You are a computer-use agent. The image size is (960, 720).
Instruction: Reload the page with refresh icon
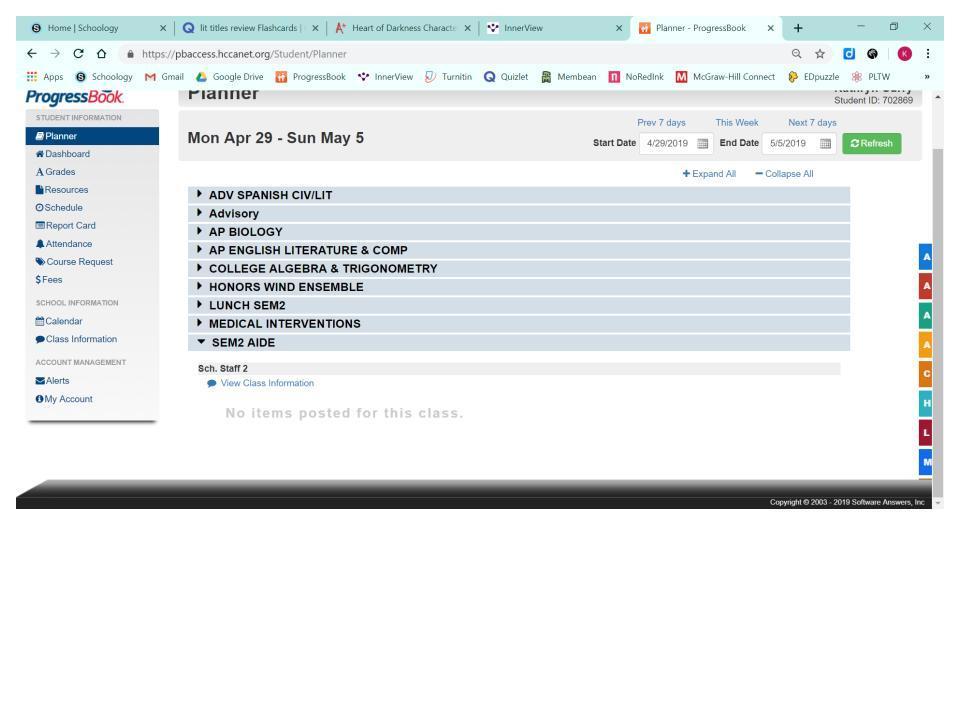click(78, 54)
